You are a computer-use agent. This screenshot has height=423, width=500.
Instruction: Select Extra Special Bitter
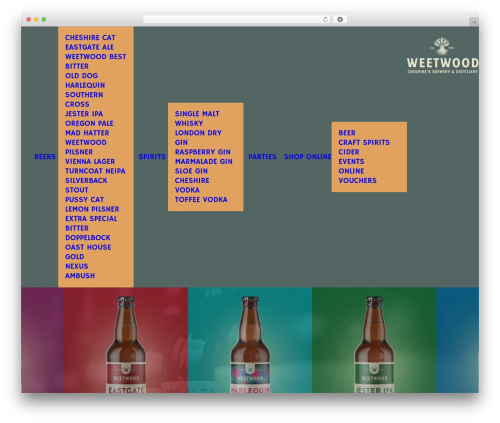[x=91, y=223]
